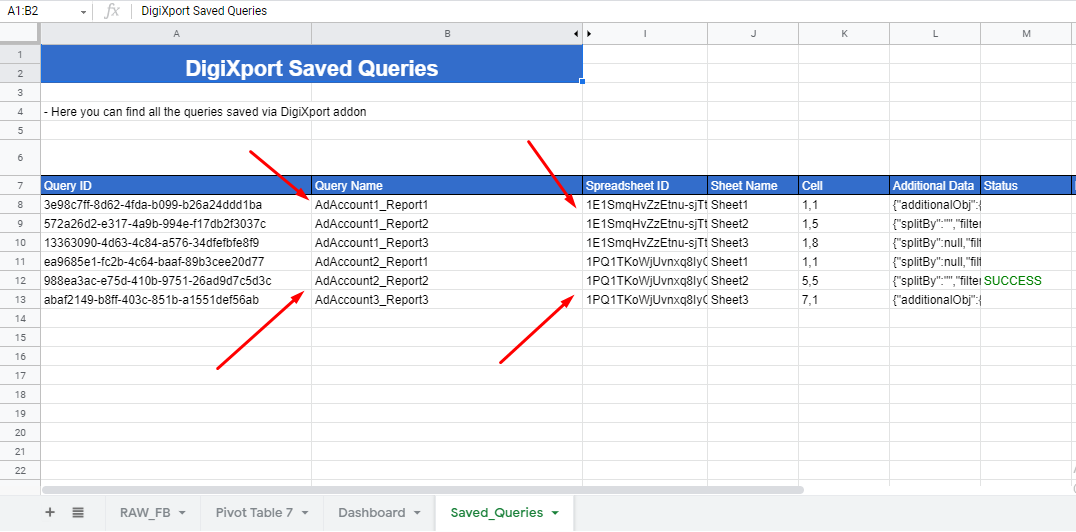Switch to the Pivot Table 7 tab
1076x532 pixels.
pyautogui.click(x=254, y=513)
